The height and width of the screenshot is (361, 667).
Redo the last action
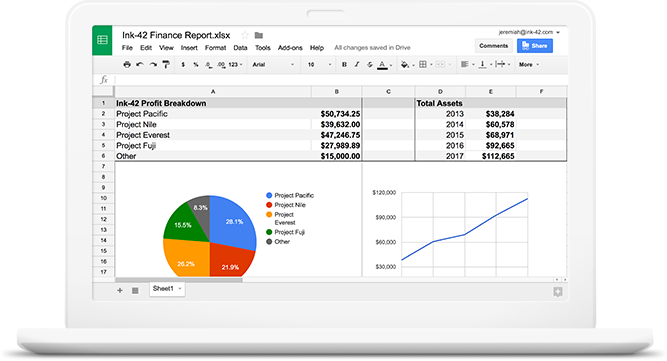153,65
